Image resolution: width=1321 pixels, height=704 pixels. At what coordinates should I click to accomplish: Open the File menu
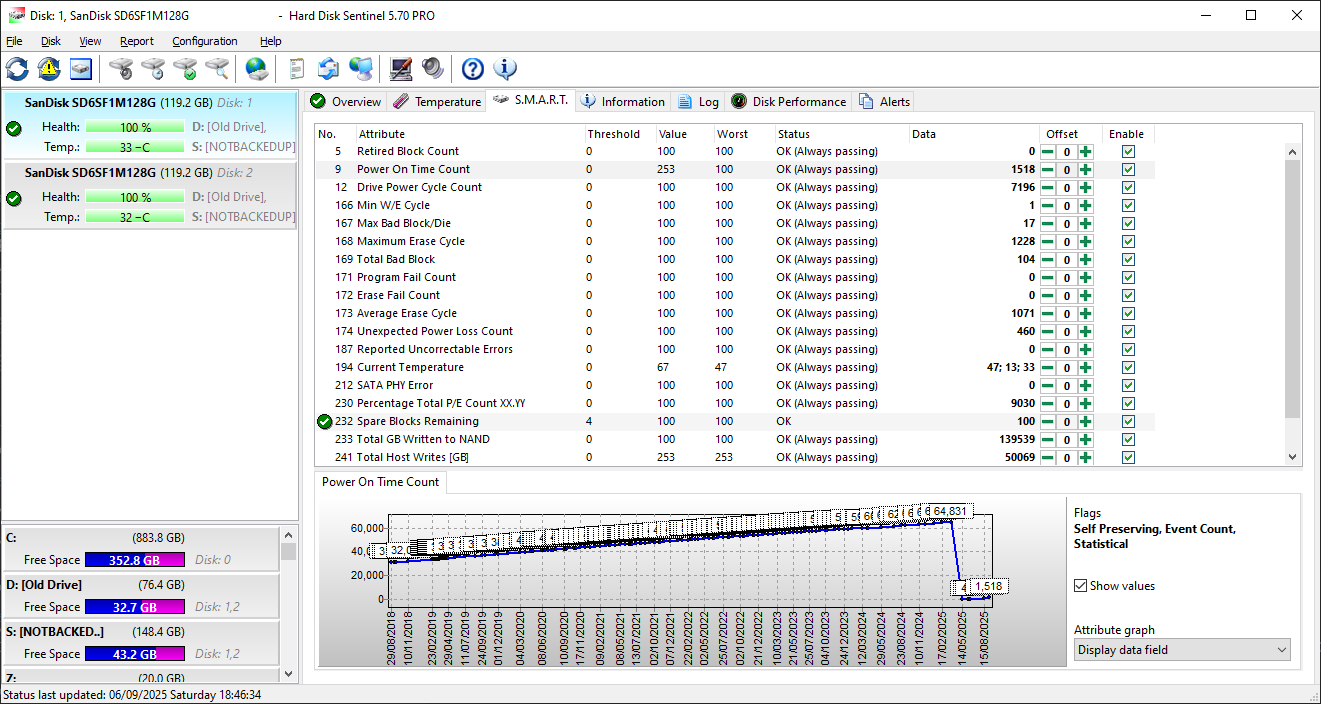point(14,41)
